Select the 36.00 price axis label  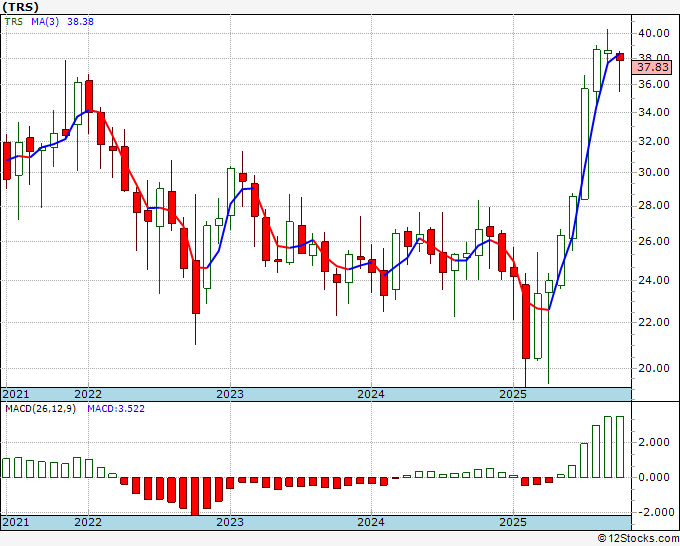click(654, 84)
